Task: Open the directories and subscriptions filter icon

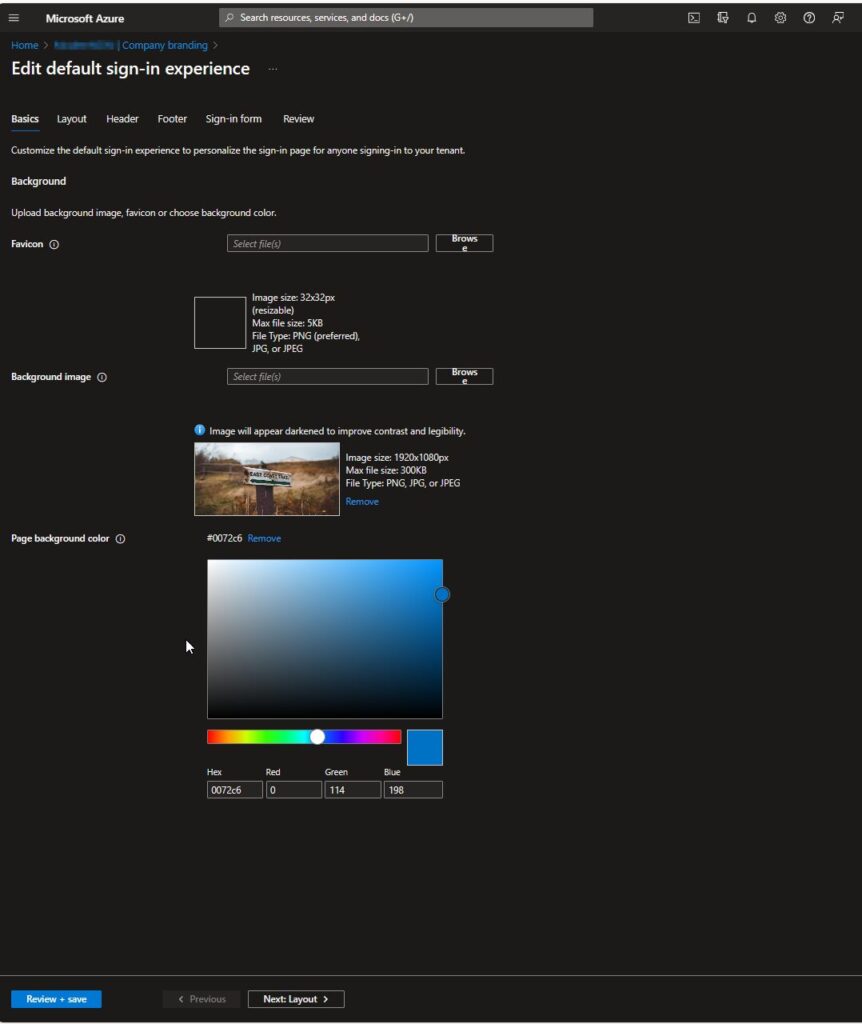Action: pyautogui.click(x=723, y=18)
